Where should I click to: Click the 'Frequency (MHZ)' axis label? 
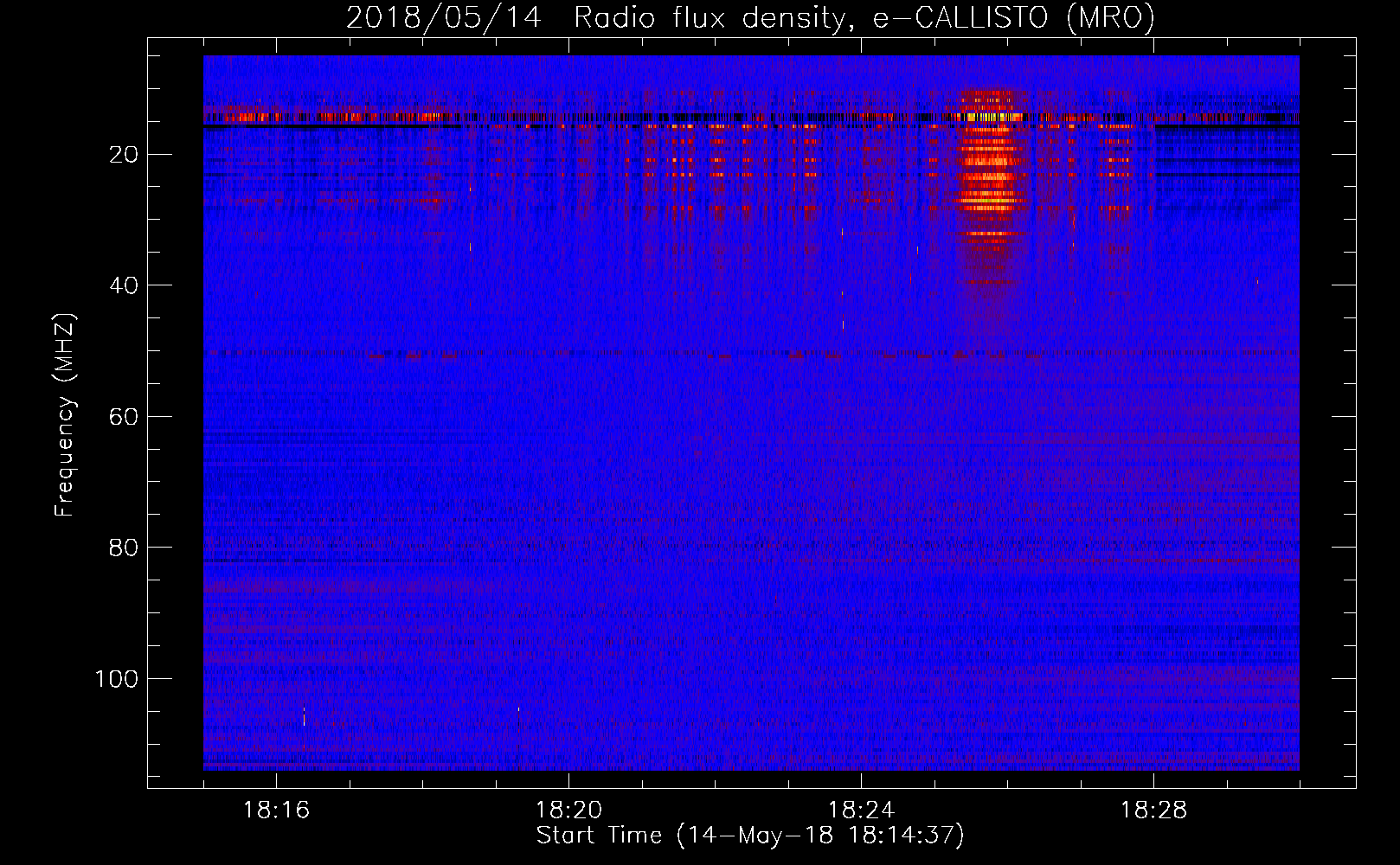[66, 415]
